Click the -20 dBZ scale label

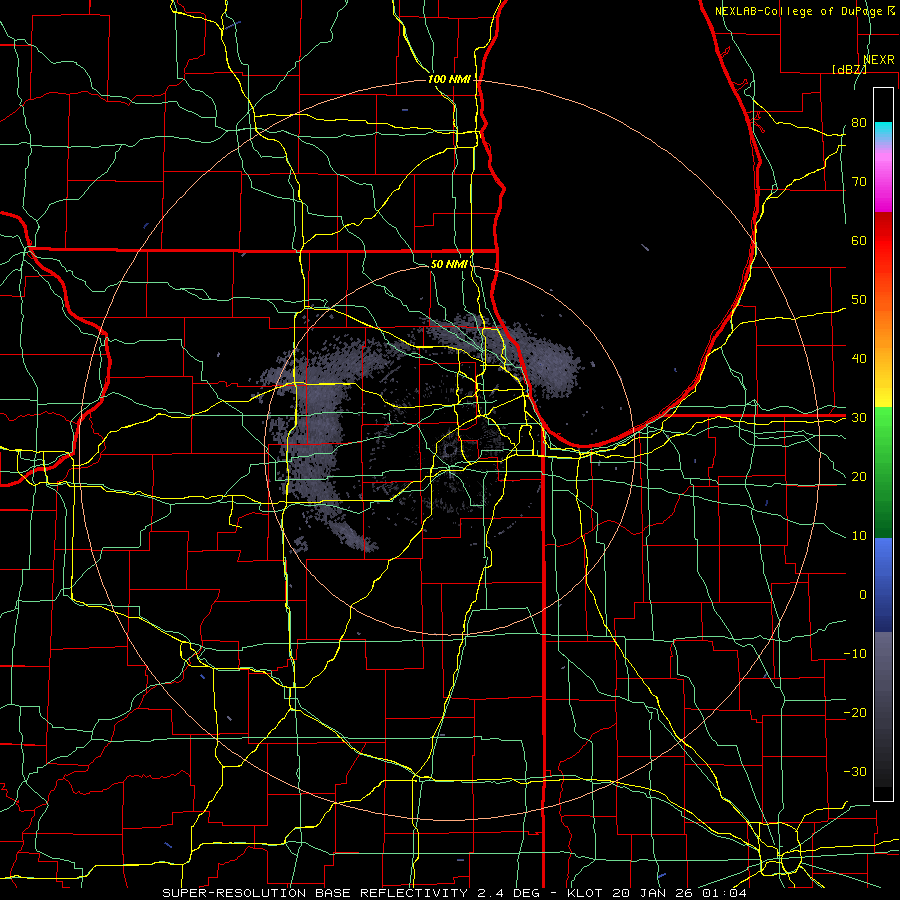pos(855,713)
